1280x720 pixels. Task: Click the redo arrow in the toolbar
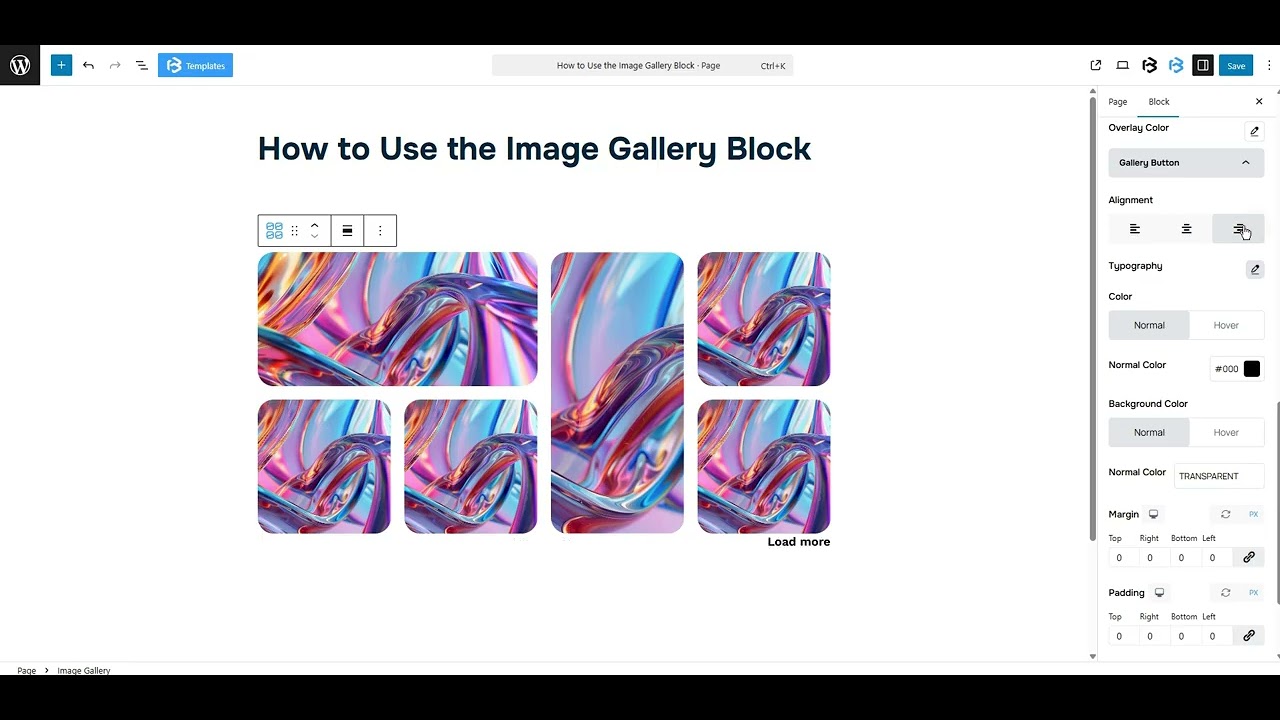point(114,65)
